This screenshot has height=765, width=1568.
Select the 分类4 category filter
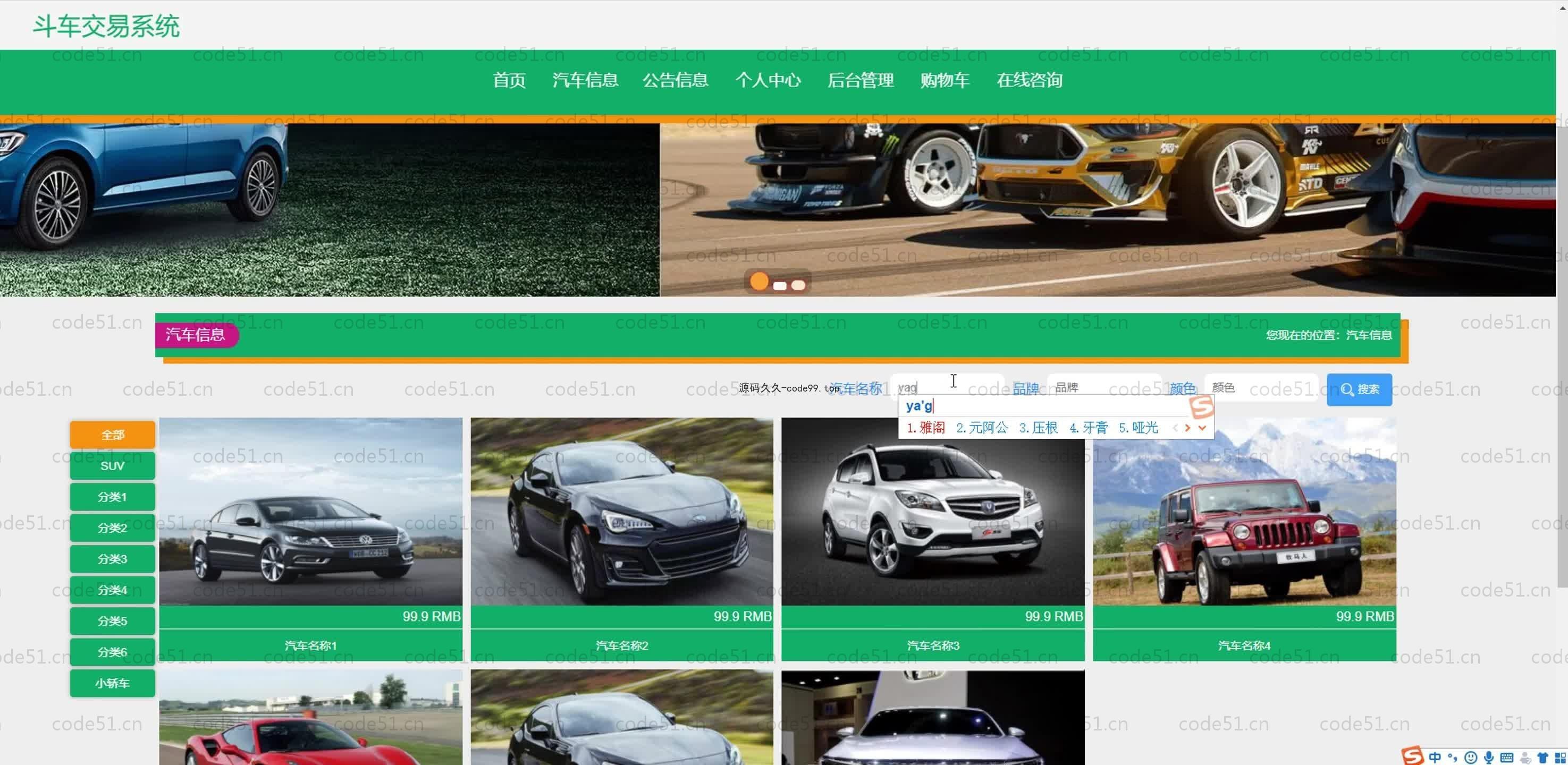pyautogui.click(x=113, y=590)
